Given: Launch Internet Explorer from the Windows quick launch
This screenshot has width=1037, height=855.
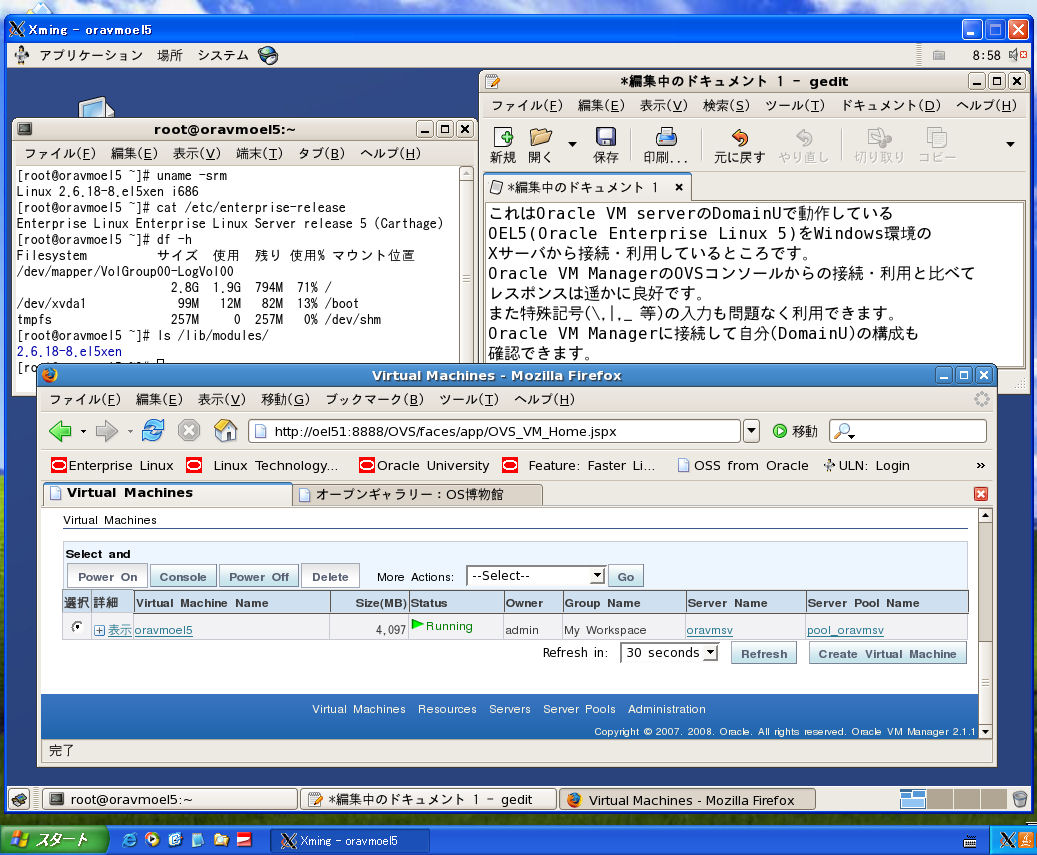Looking at the screenshot, I should (x=130, y=840).
